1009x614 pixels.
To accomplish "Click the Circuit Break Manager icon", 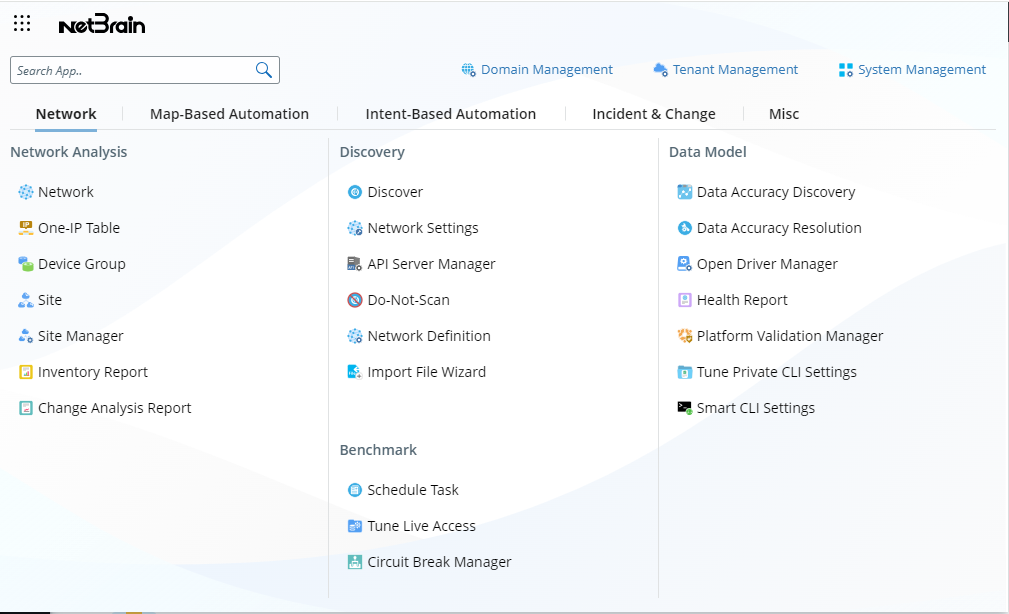I will (x=355, y=562).
